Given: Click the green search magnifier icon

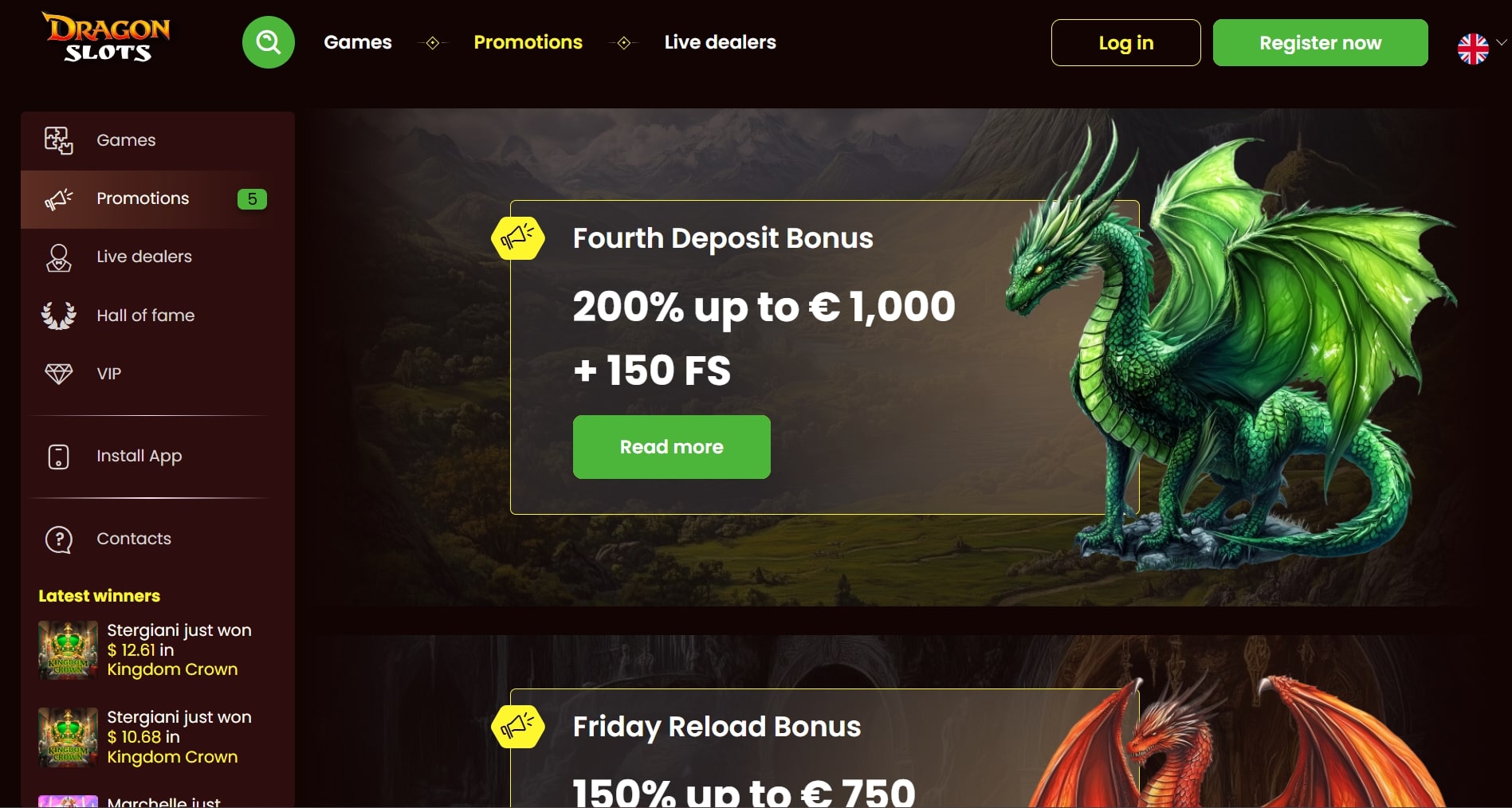Looking at the screenshot, I should 269,42.
